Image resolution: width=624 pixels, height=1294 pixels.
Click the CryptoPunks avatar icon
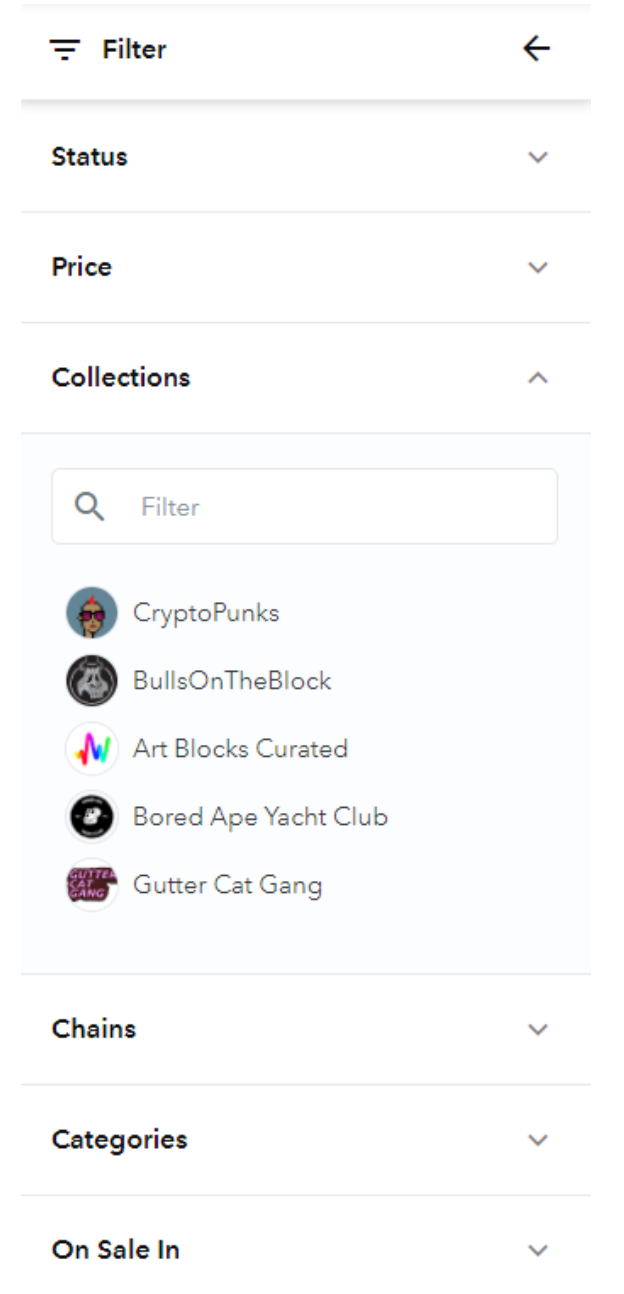(92, 613)
